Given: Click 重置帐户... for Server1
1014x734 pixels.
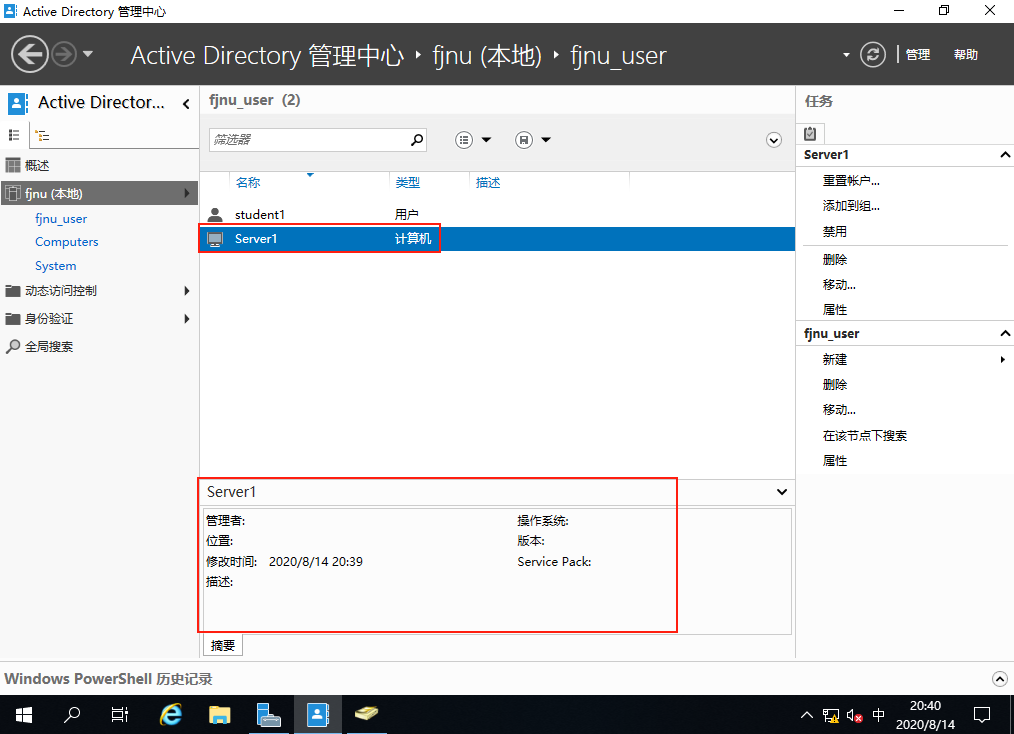Looking at the screenshot, I should tap(851, 180).
